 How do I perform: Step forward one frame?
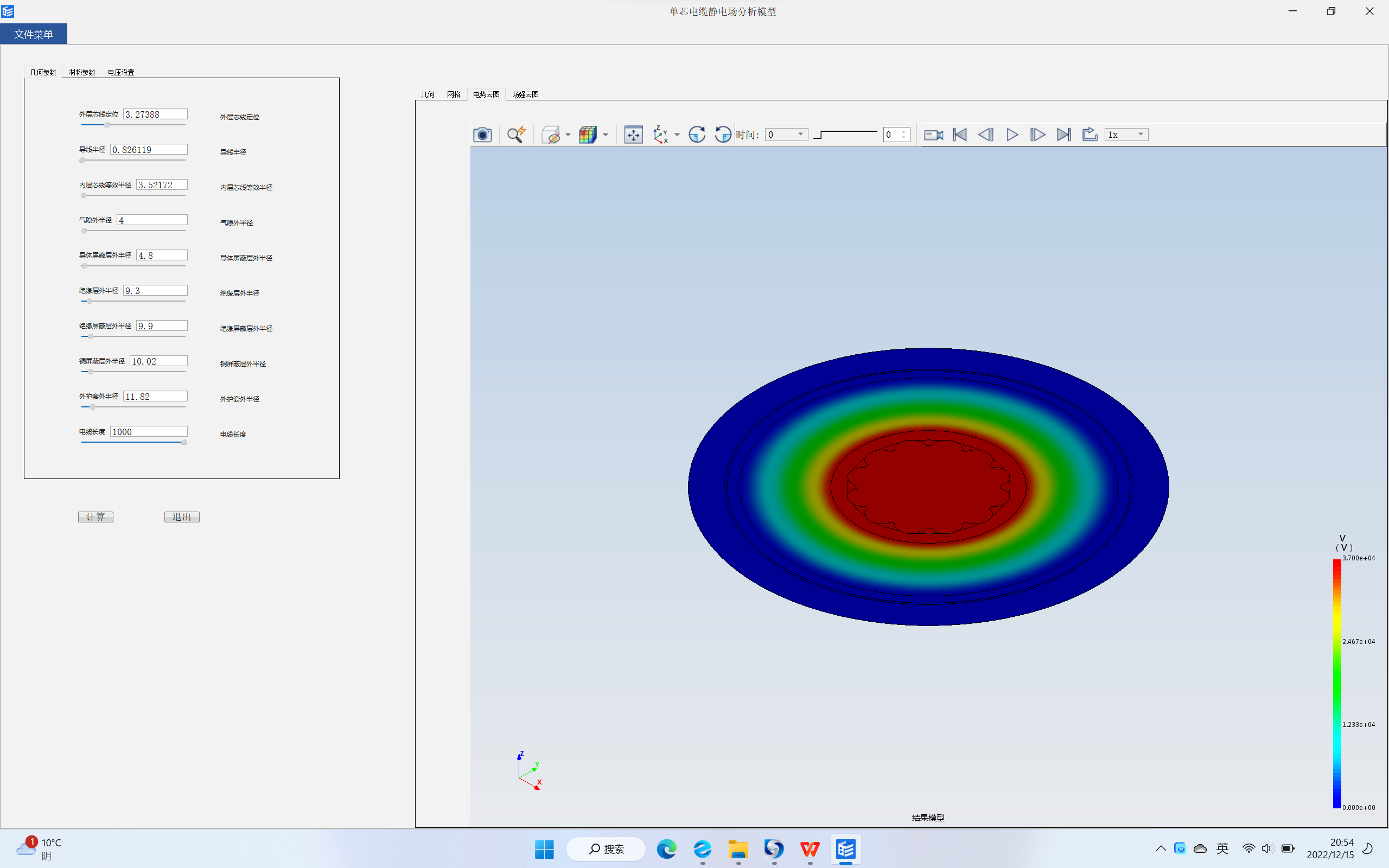(x=1038, y=135)
